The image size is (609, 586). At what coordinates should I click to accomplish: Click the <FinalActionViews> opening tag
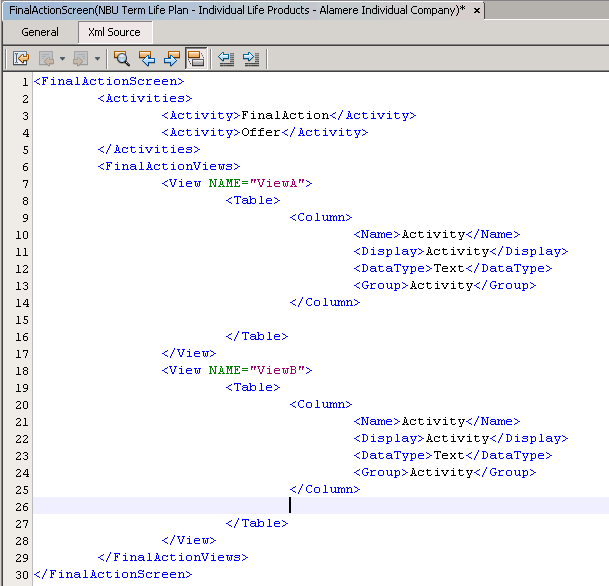[169, 166]
